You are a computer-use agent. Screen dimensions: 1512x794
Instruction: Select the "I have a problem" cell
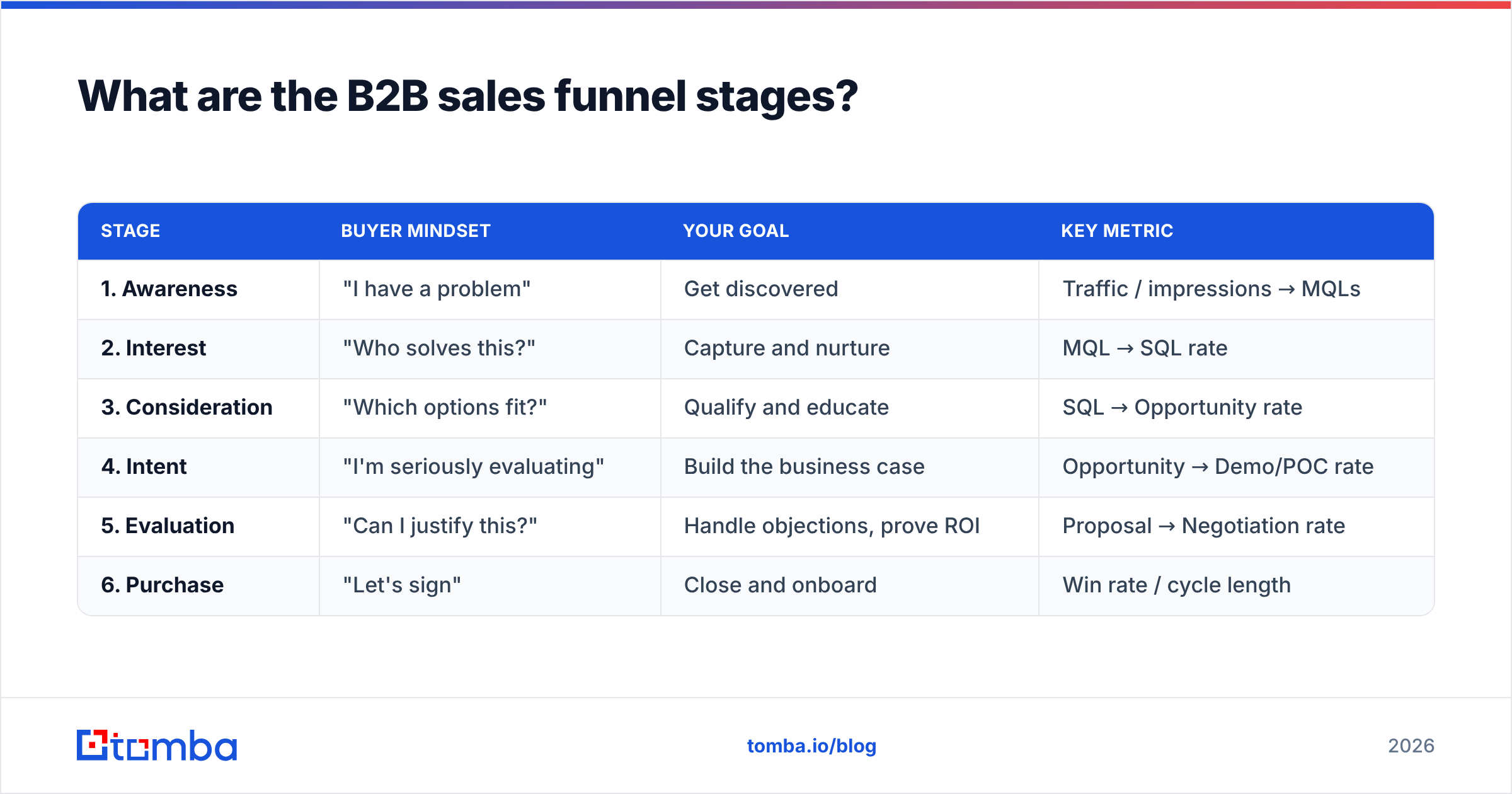(x=490, y=289)
